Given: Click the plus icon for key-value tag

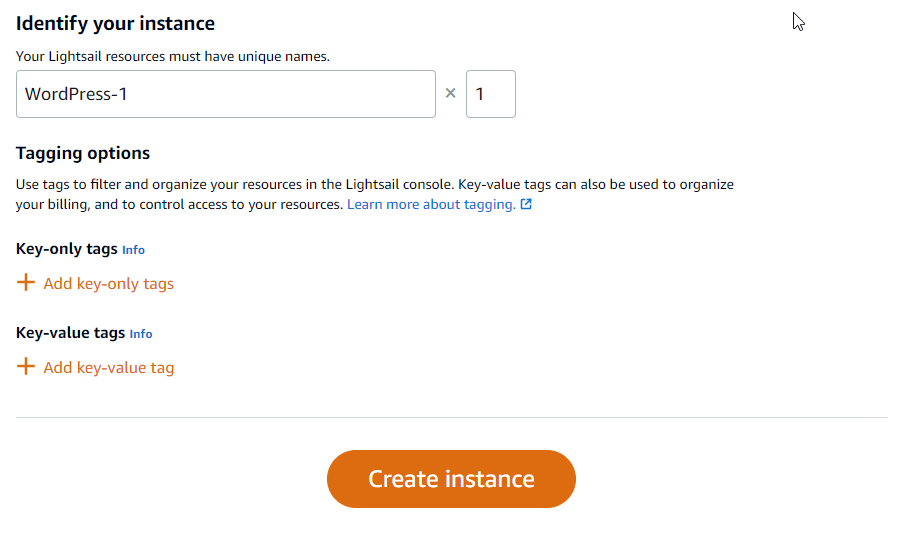Looking at the screenshot, I should click(26, 366).
